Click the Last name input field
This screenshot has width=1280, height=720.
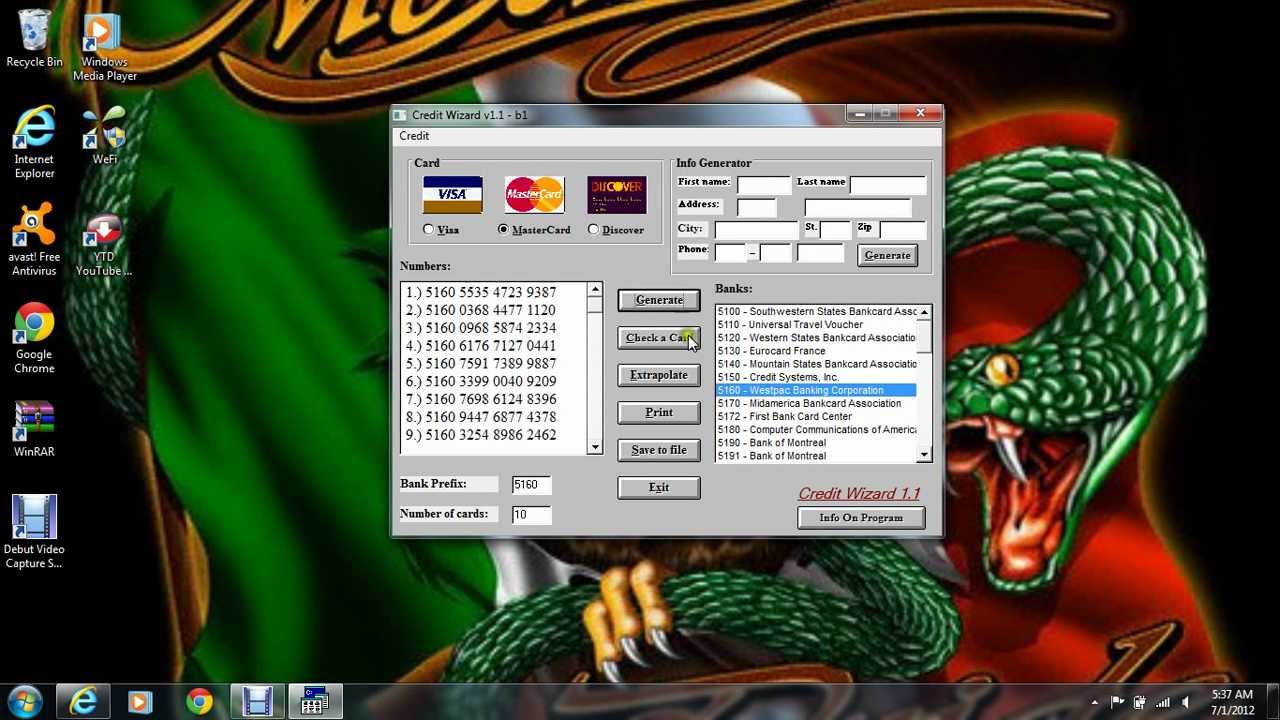888,185
